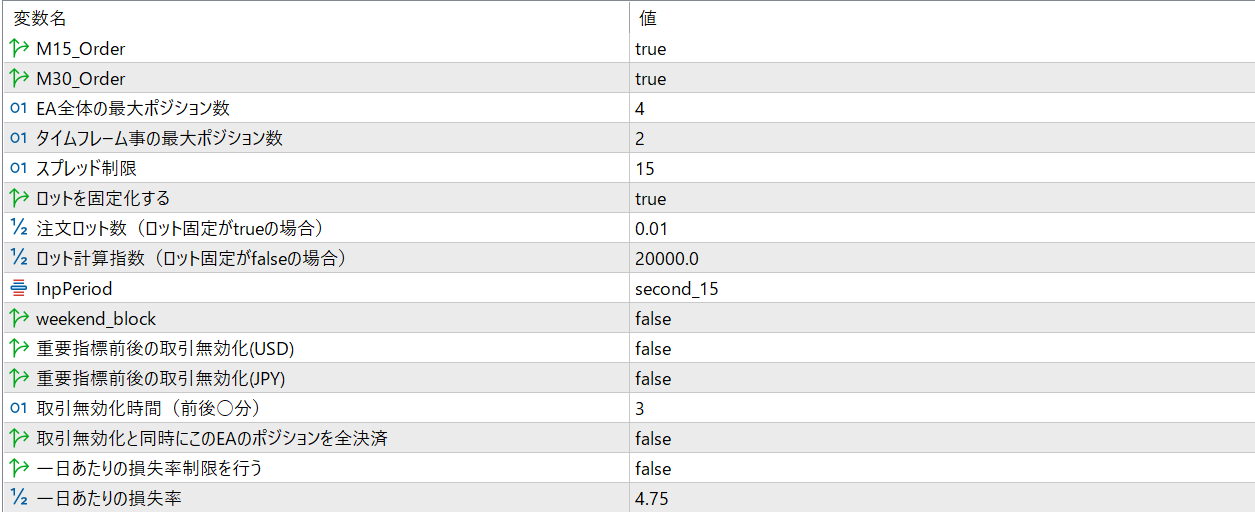The height and width of the screenshot is (512, 1255).
Task: Click the enum icon beside InpPeriod
Action: click(19, 288)
